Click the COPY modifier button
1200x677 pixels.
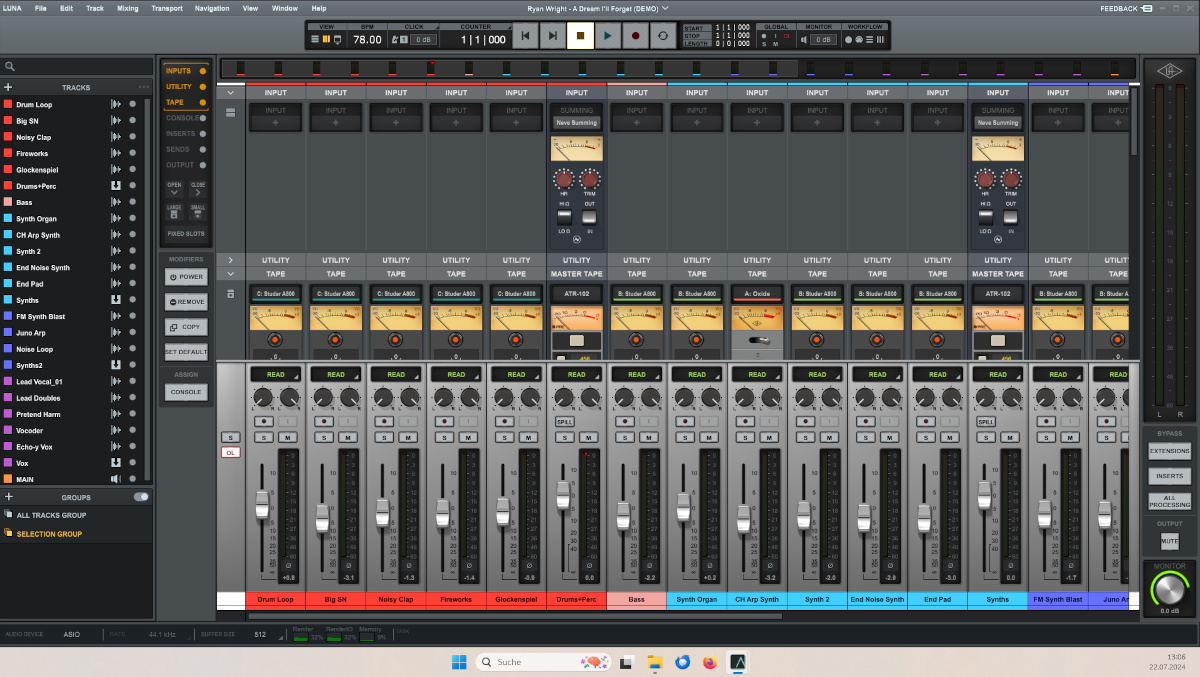[x=186, y=327]
